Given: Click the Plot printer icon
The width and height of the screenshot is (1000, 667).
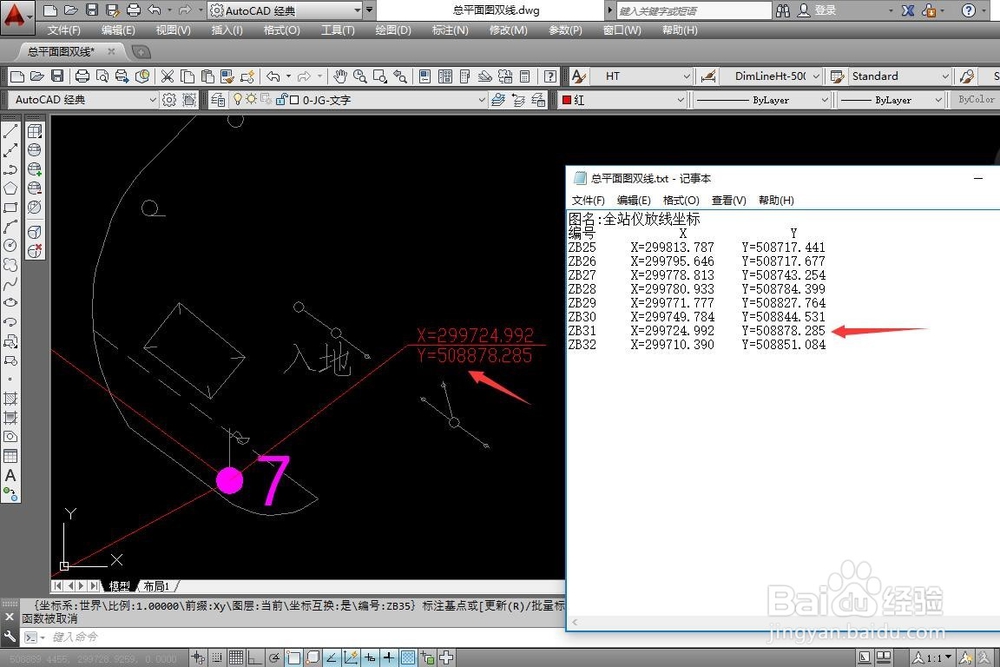Looking at the screenshot, I should (82, 77).
